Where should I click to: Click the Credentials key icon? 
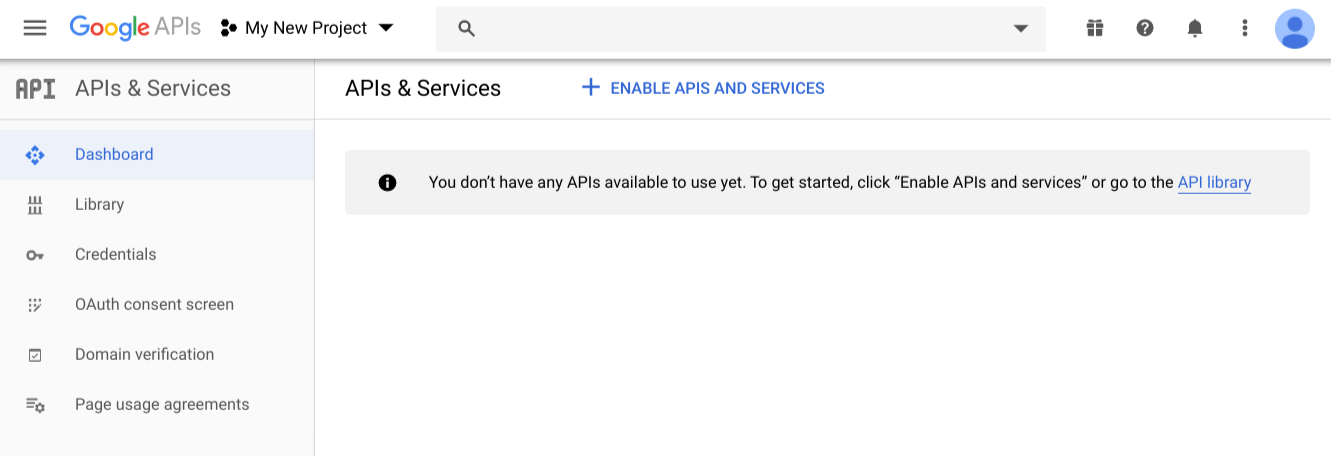[35, 255]
